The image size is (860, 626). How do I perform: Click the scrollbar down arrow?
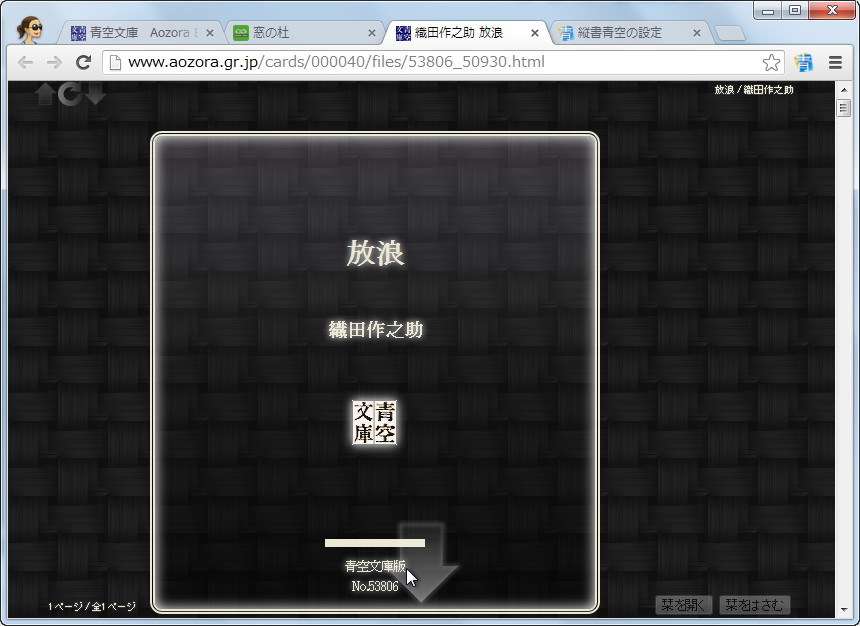(x=844, y=610)
